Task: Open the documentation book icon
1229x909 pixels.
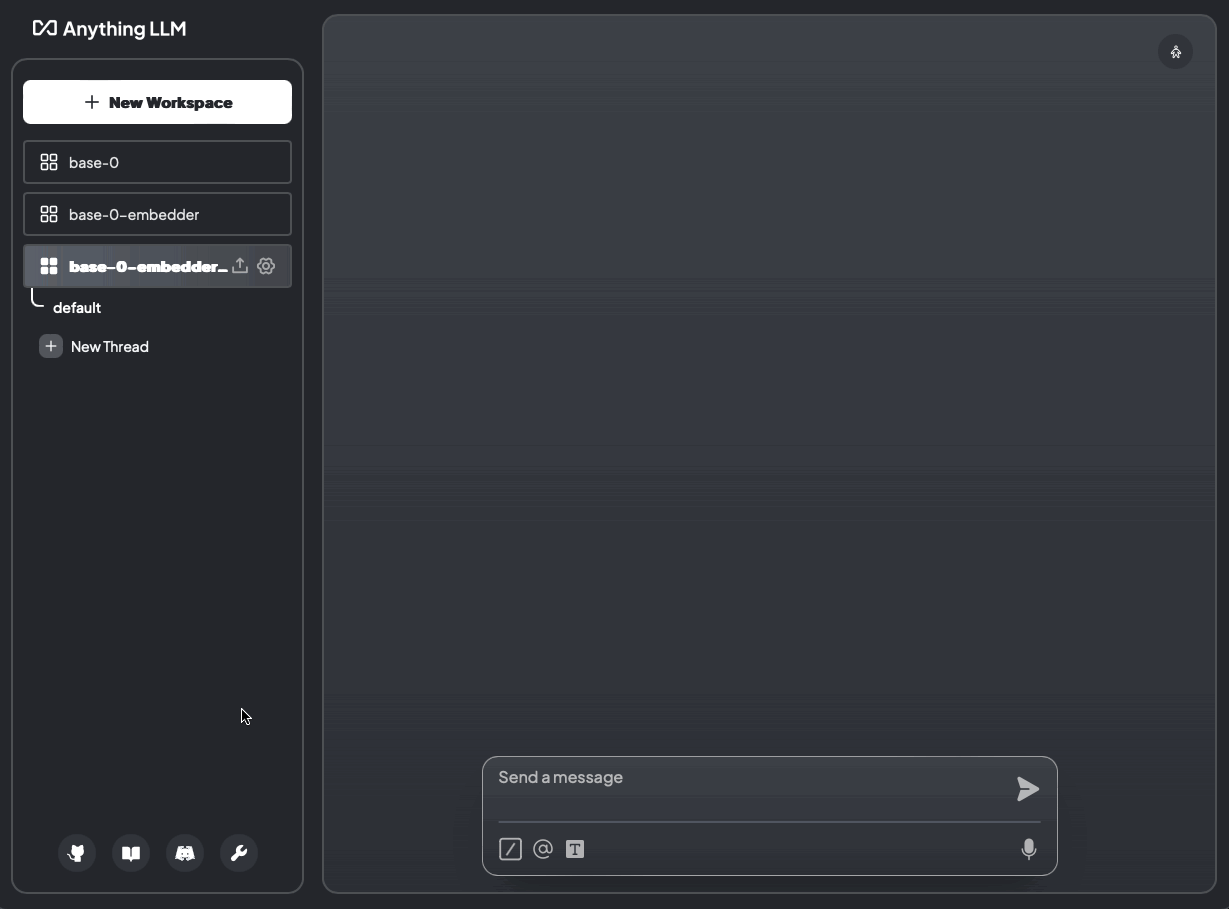Action: tap(131, 853)
